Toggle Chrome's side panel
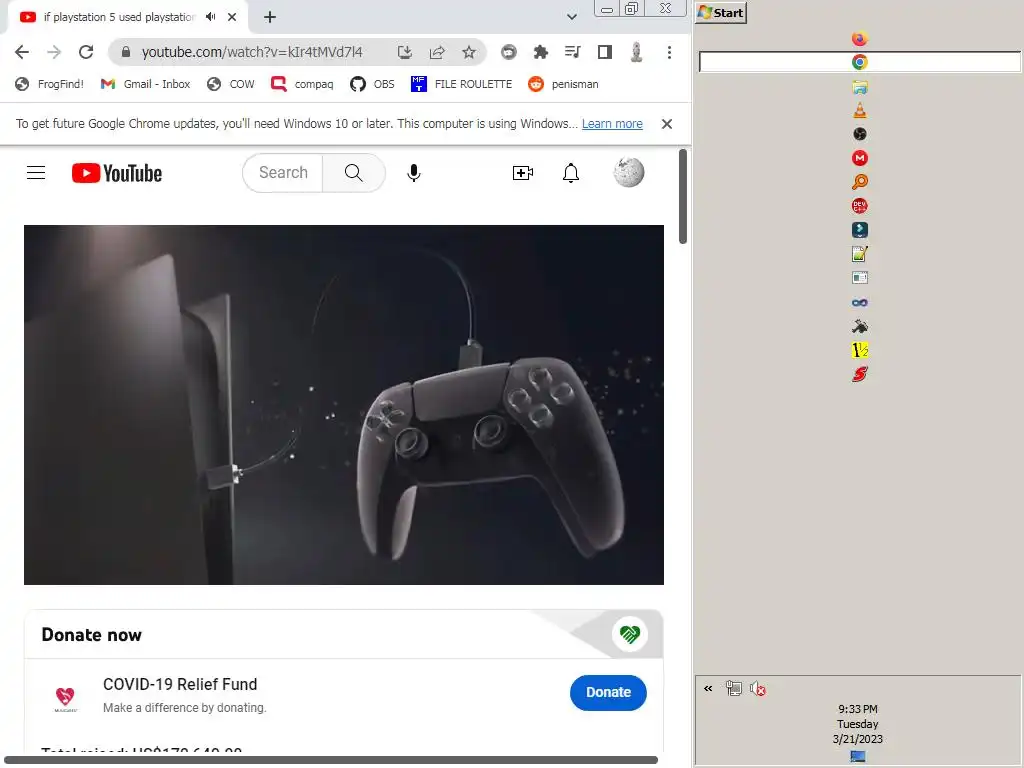The image size is (1024, 768). coord(605,52)
